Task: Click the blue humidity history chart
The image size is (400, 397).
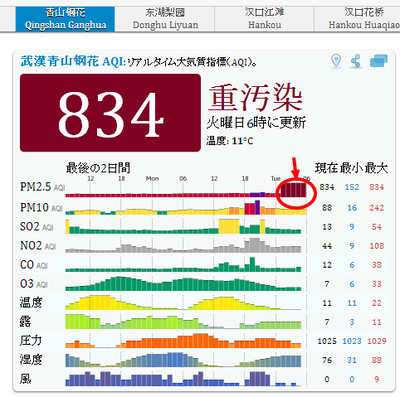Action: coord(183,360)
